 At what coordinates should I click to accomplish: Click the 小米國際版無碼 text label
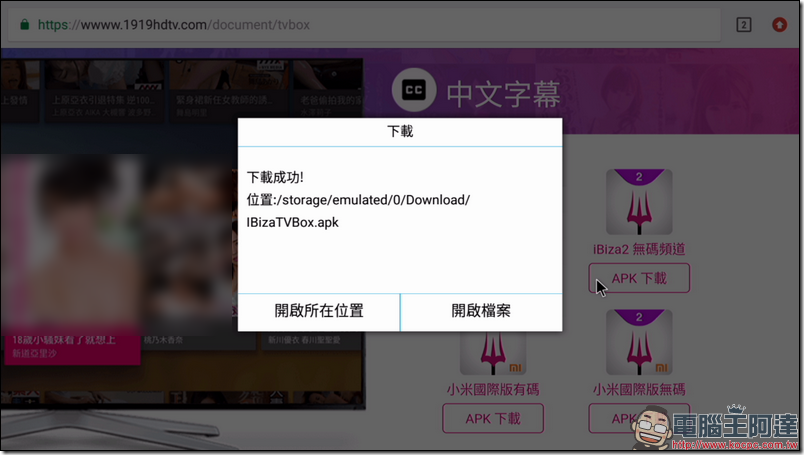[639, 389]
